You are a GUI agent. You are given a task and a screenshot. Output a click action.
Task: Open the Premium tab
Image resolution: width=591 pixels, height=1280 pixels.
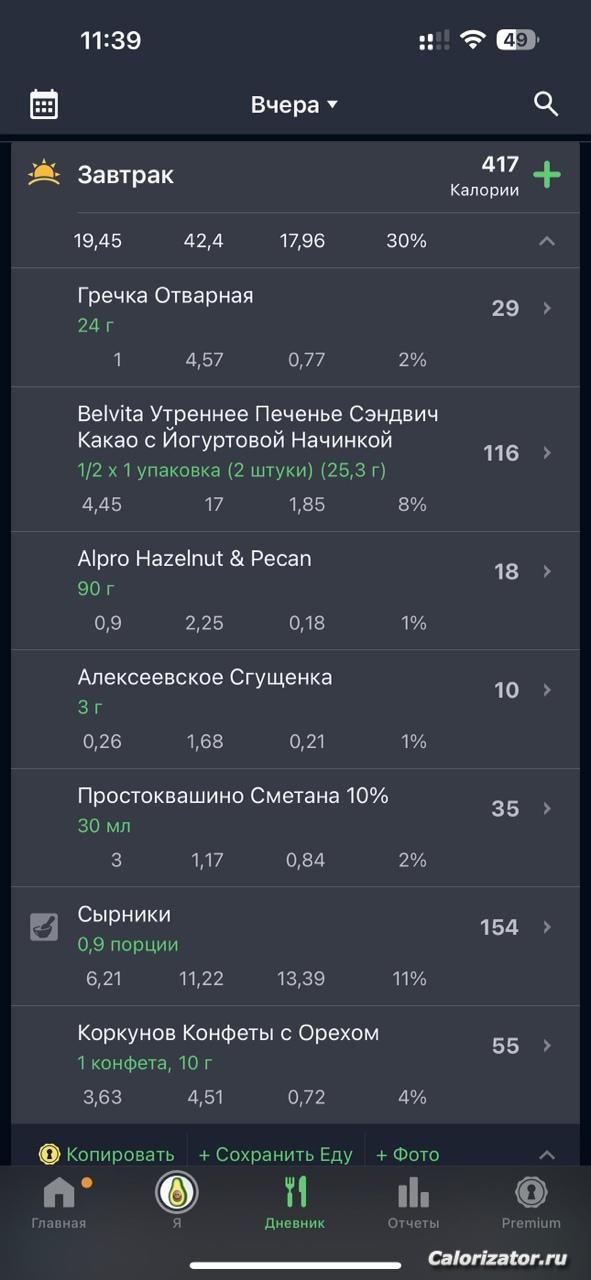pos(531,1203)
